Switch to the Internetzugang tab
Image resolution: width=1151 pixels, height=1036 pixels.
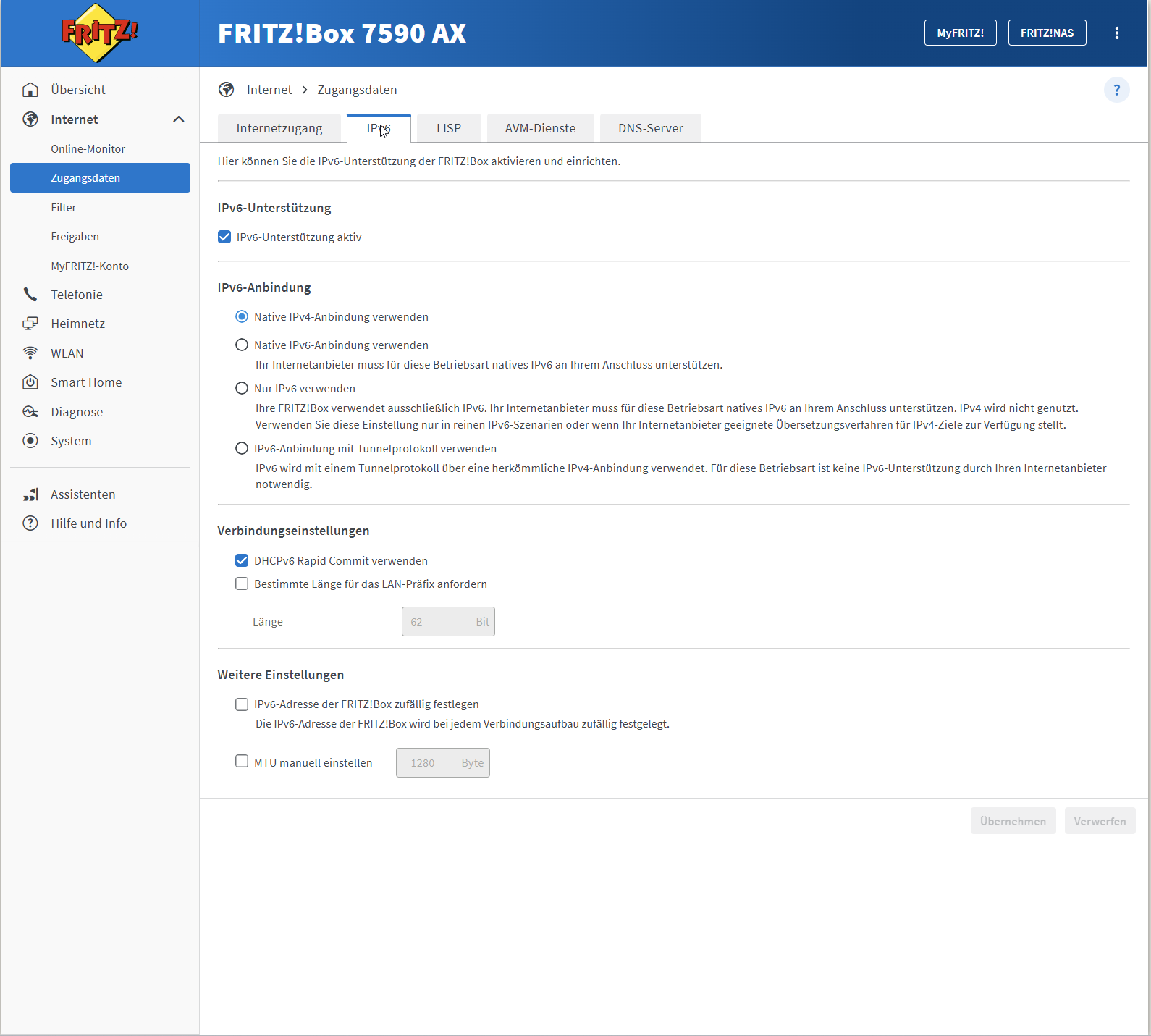pos(279,128)
